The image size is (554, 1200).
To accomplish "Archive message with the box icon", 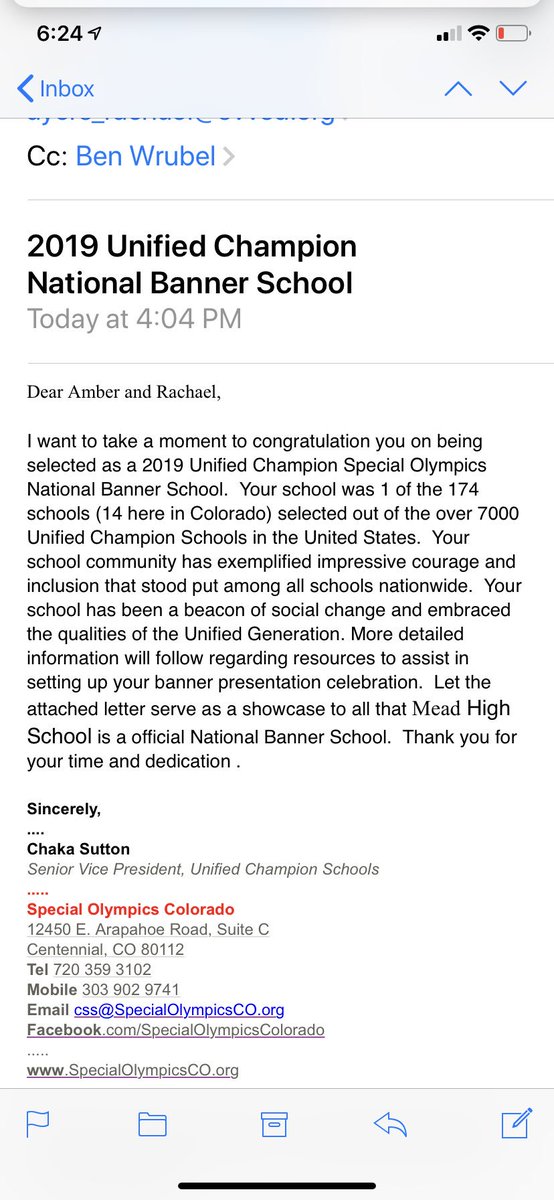I will [274, 1124].
